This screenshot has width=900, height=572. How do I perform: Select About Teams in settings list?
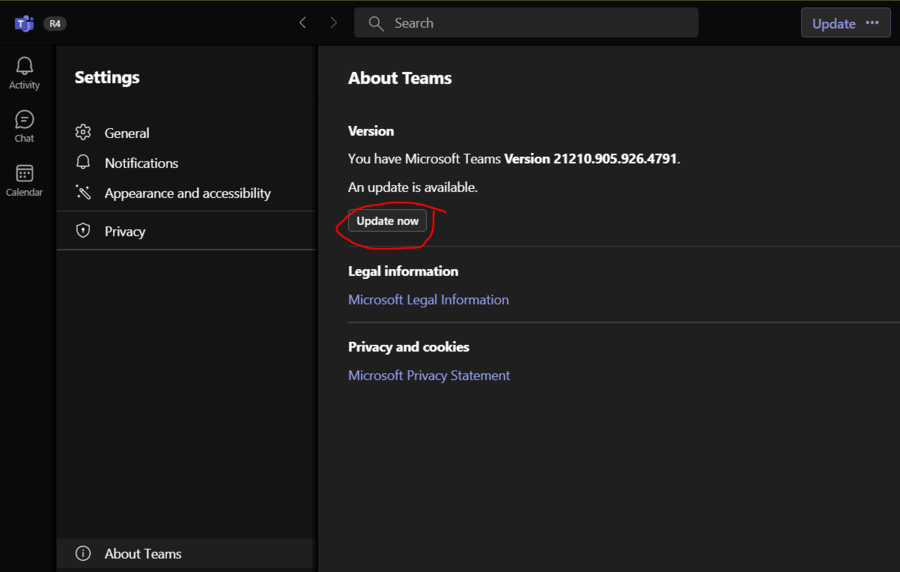point(143,554)
